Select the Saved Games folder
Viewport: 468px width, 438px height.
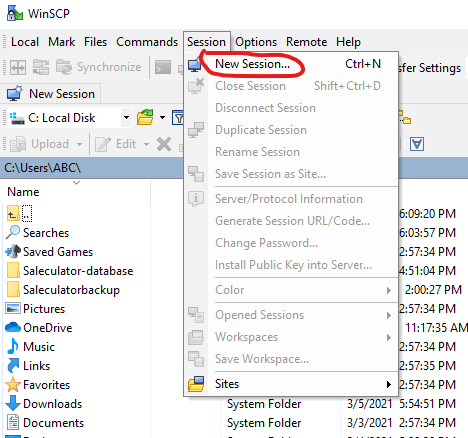point(49,252)
